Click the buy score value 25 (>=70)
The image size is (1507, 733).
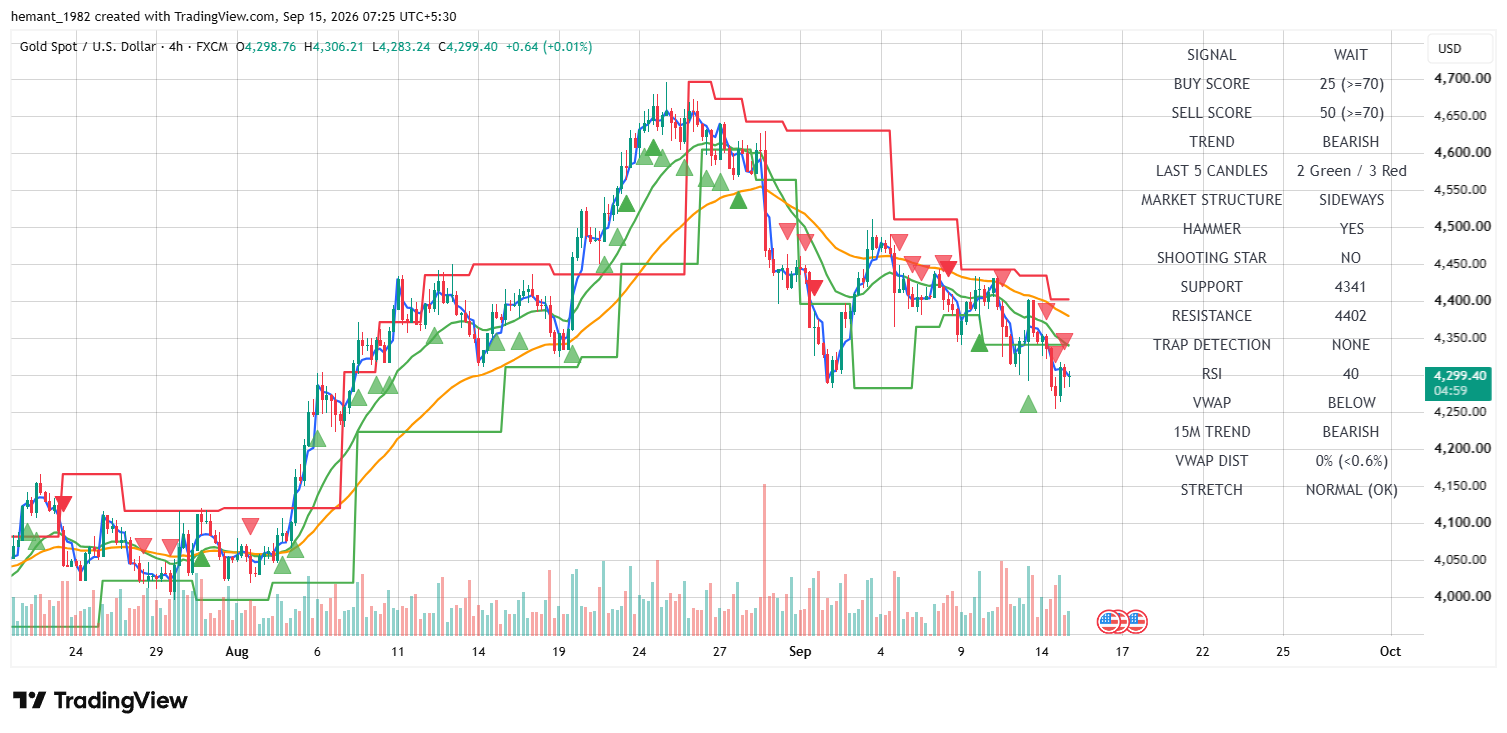click(x=1351, y=84)
